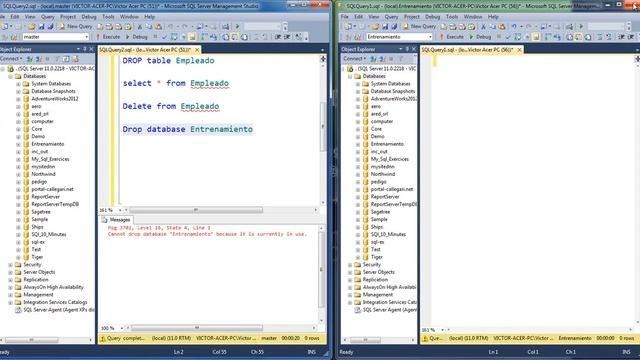
Task: Click 'Drop database Entrenamiento' line in editor
Action: point(188,129)
